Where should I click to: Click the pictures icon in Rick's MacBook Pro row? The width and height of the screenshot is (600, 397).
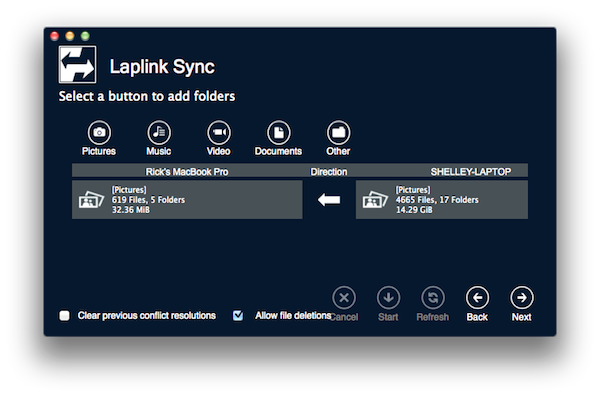tap(91, 200)
